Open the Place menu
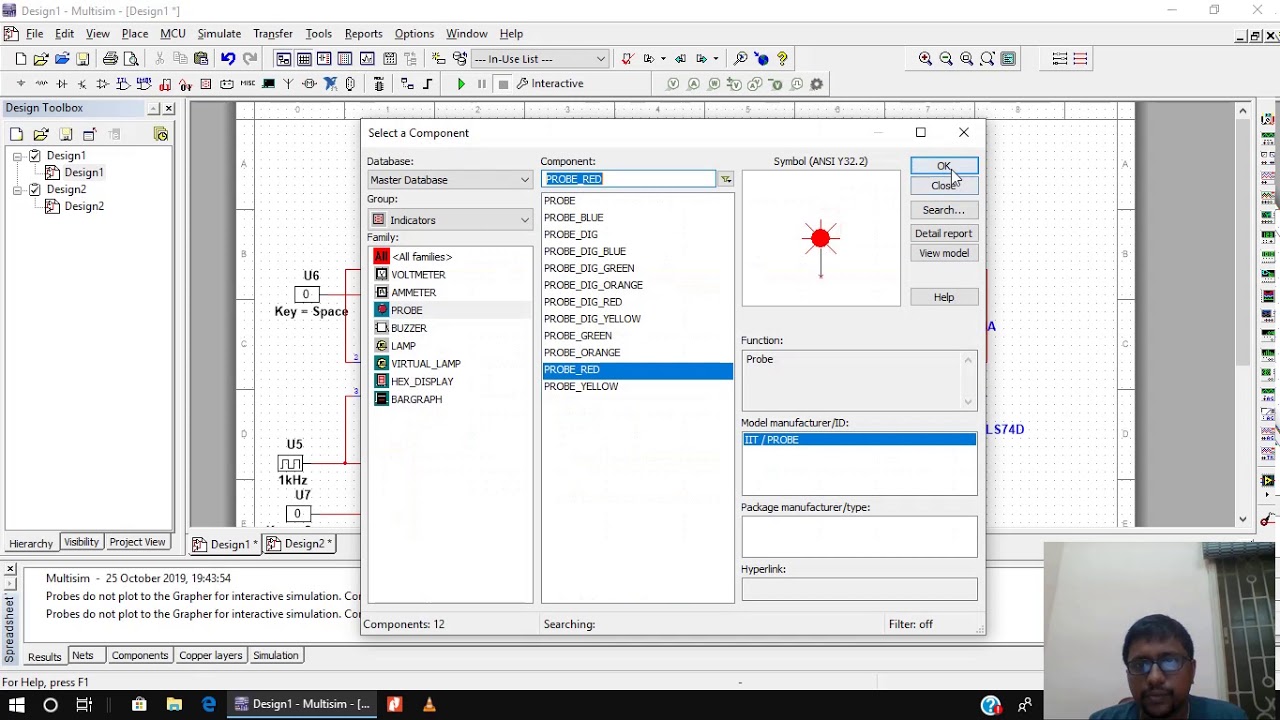 coord(135,33)
